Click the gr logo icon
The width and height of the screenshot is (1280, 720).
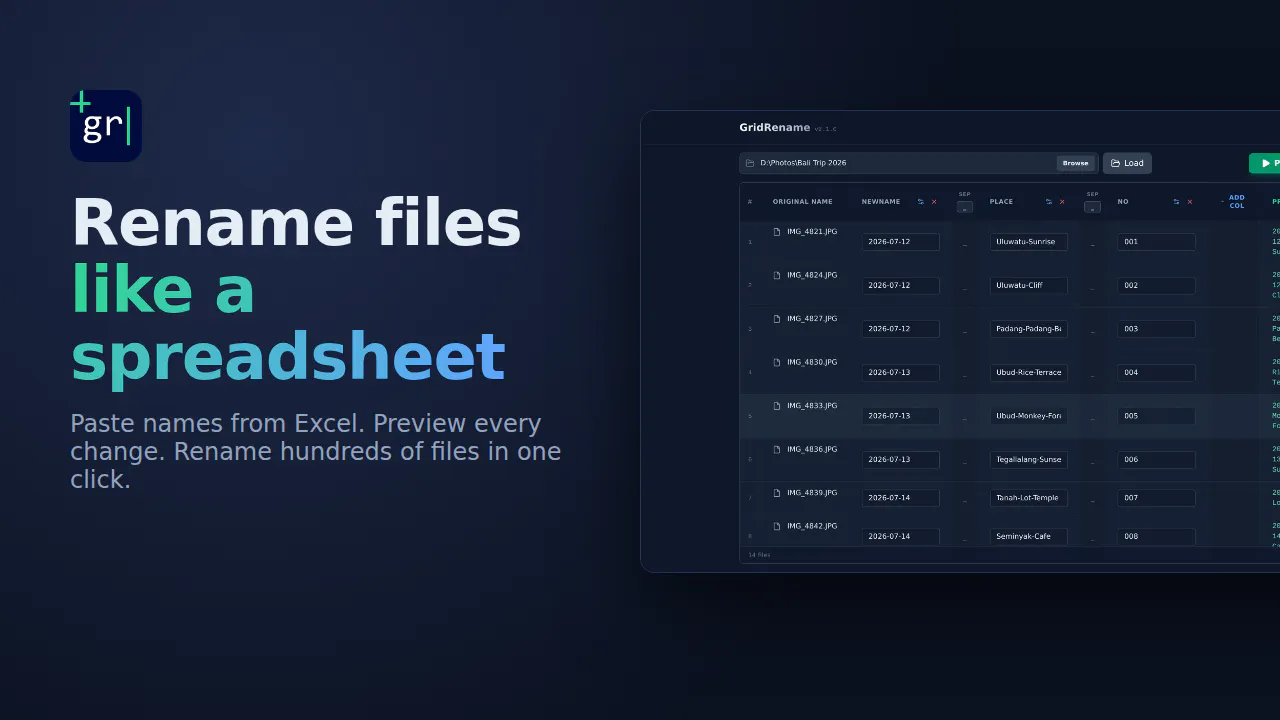[x=106, y=126]
